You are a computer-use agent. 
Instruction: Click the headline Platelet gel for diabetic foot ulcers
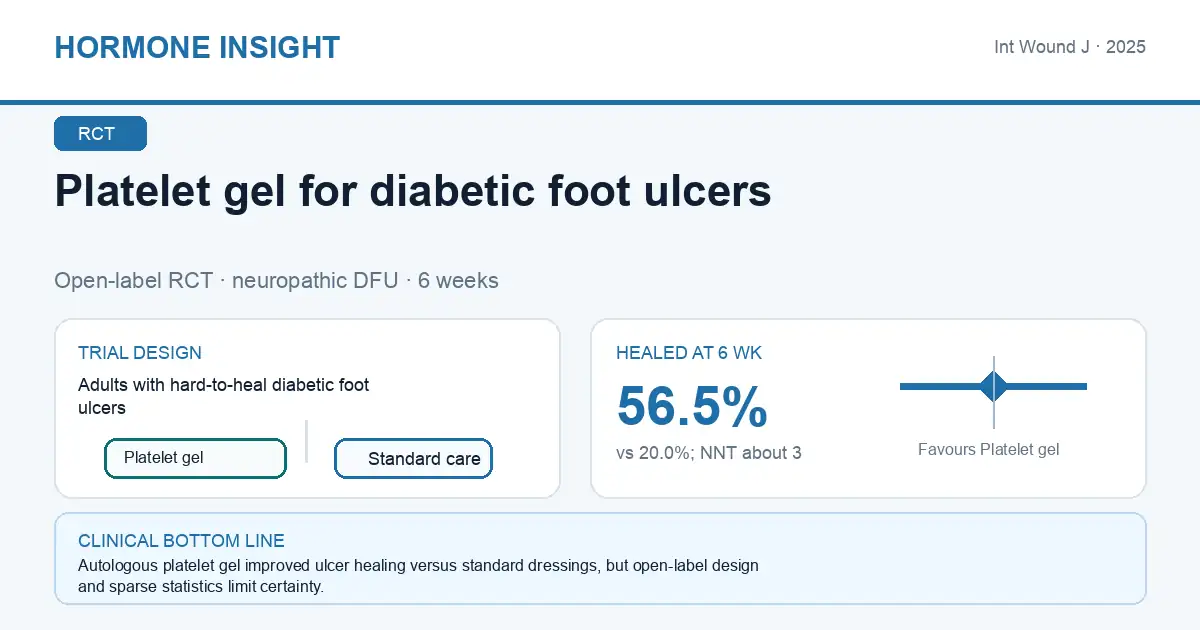pos(413,191)
